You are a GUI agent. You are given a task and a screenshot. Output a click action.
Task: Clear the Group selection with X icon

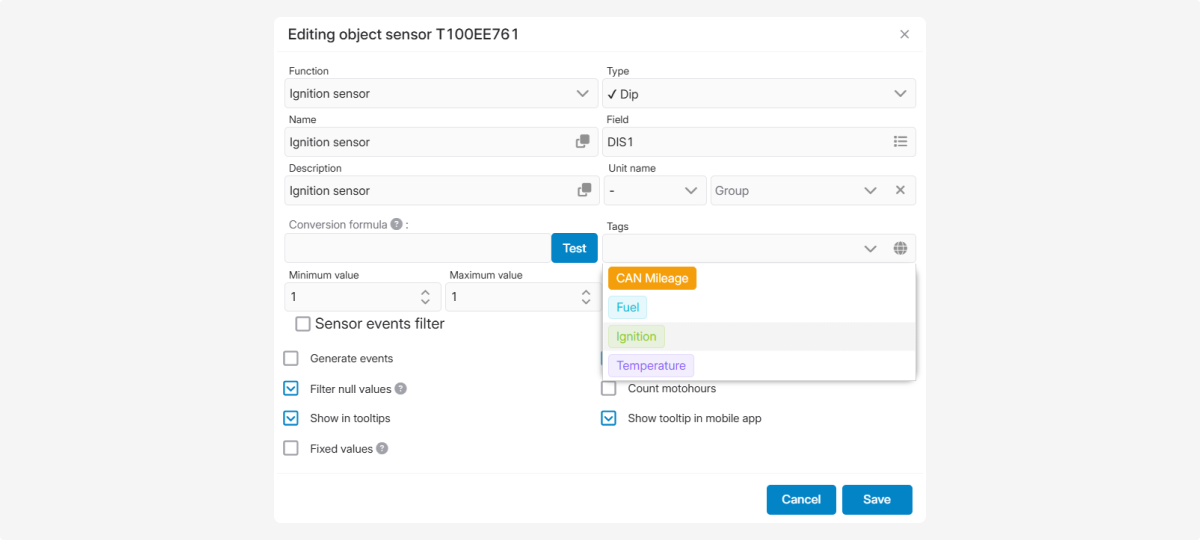pos(900,190)
